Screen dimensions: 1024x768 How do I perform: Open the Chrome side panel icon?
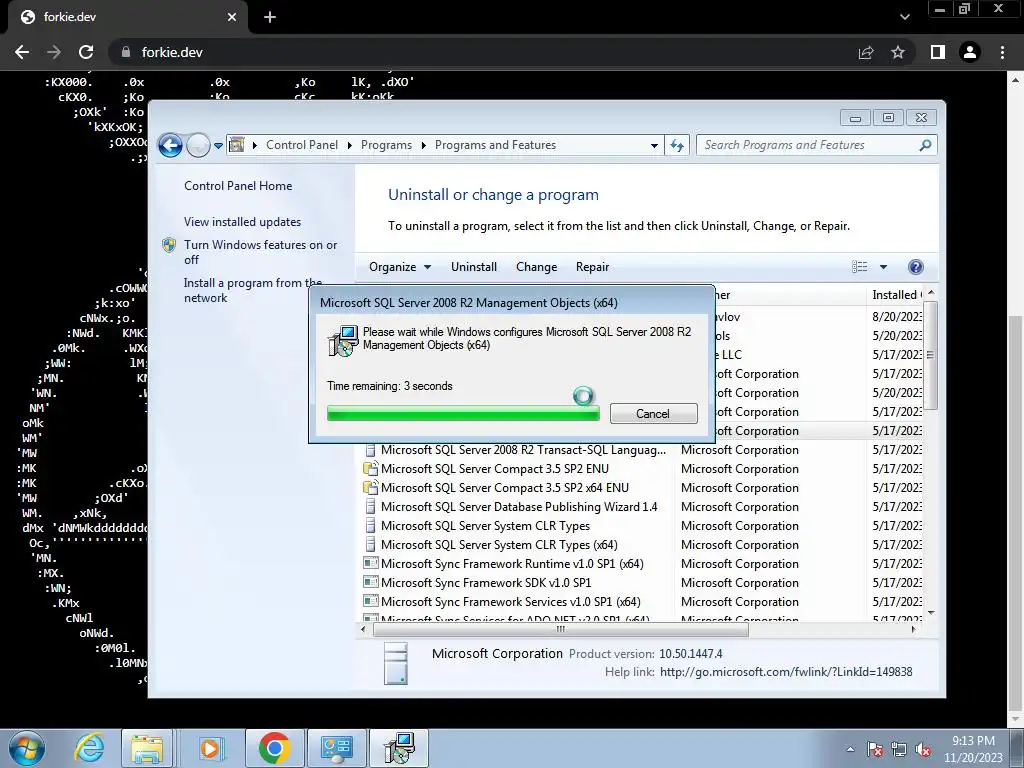[938, 52]
